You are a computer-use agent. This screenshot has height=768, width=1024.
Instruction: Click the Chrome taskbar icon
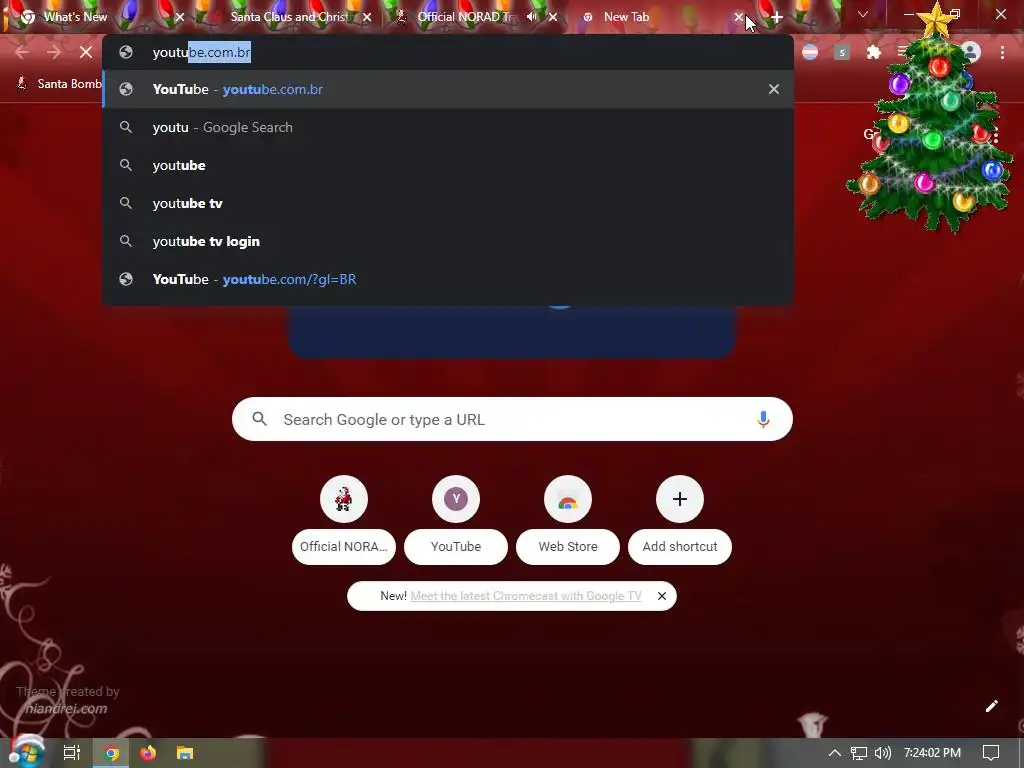coord(112,754)
